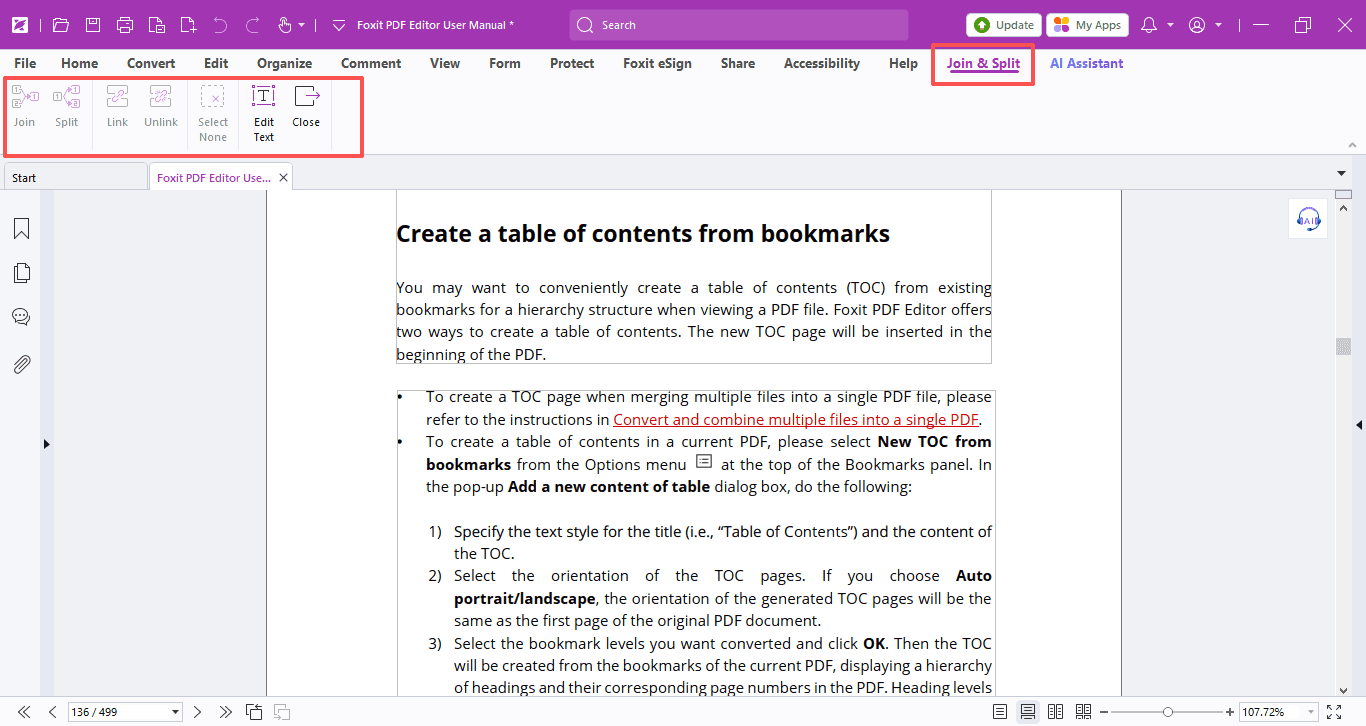
Task: Choose the Edit Text tool
Action: [x=263, y=114]
